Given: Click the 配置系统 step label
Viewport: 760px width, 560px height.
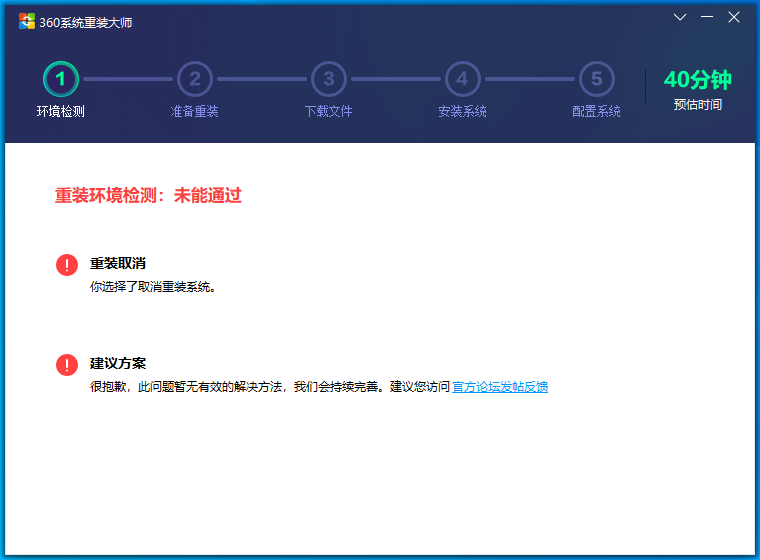Looking at the screenshot, I should coord(596,112).
